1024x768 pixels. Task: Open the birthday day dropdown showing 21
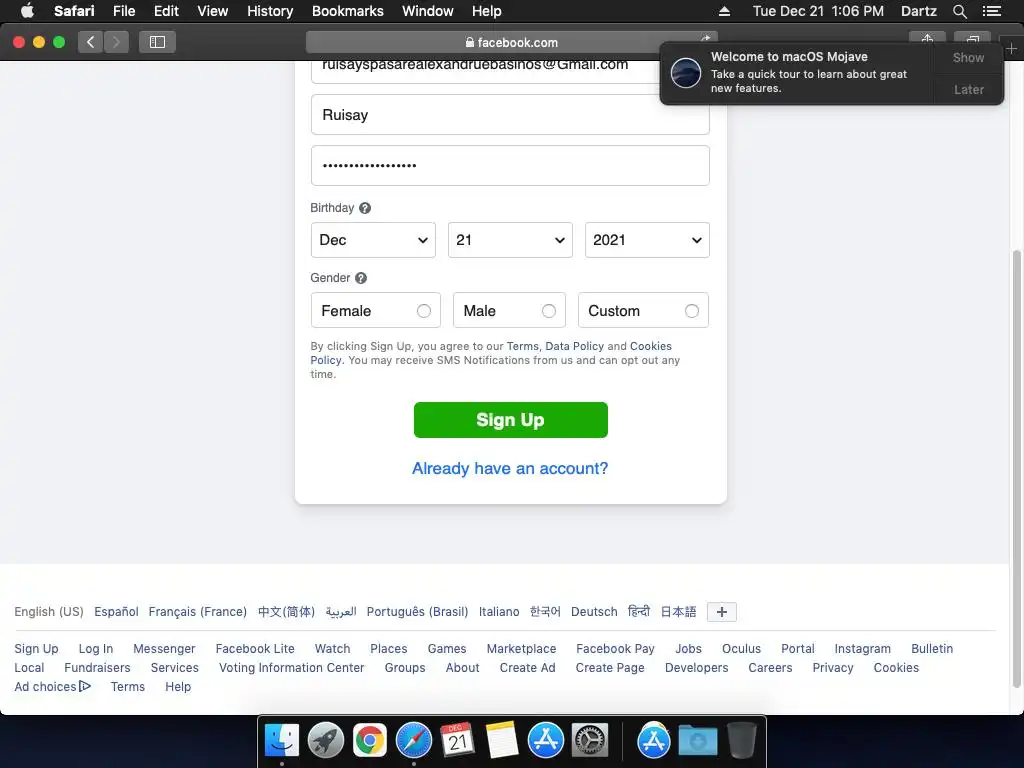510,240
